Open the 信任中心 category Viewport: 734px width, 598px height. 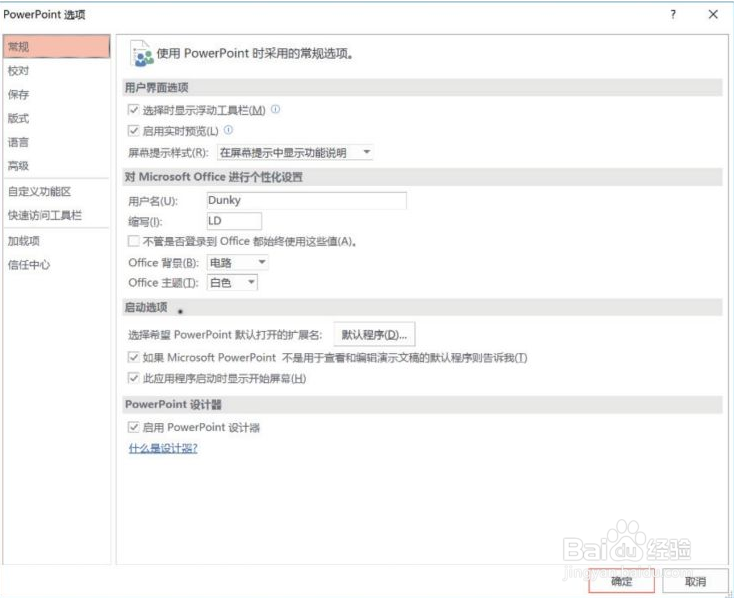[x=57, y=265]
